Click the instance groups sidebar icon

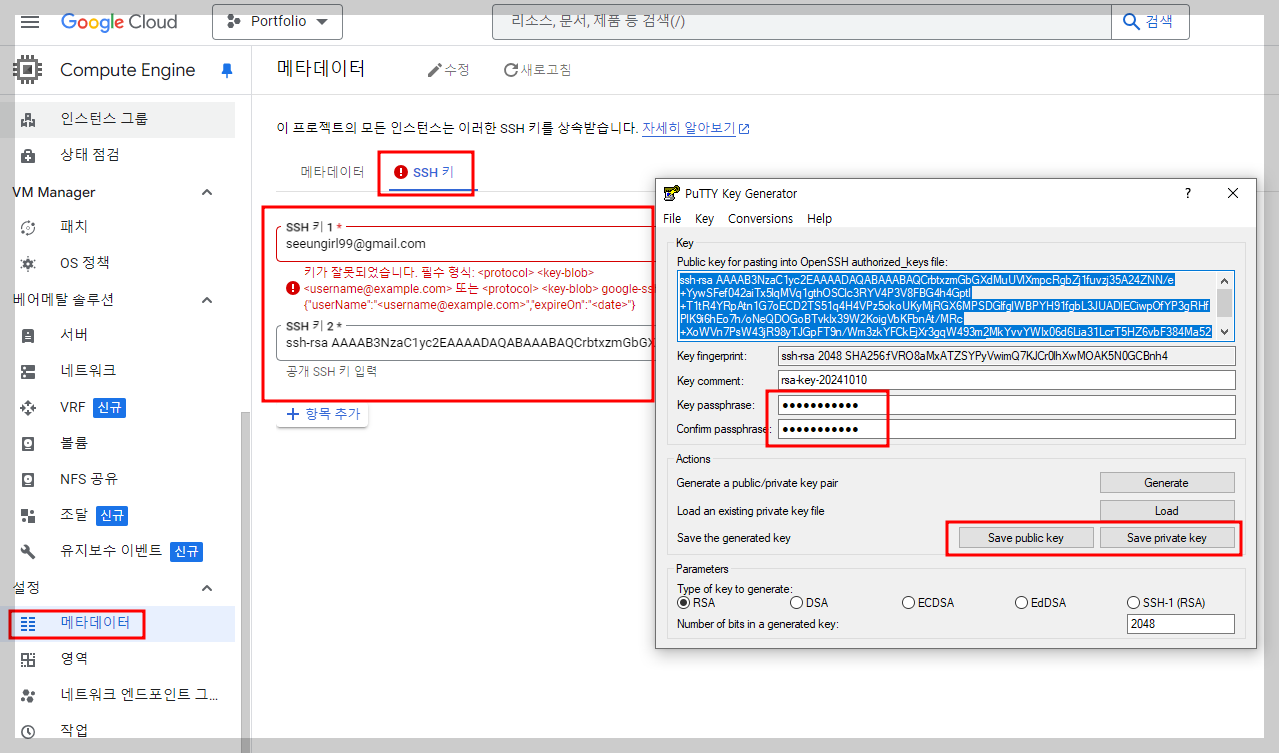point(28,119)
